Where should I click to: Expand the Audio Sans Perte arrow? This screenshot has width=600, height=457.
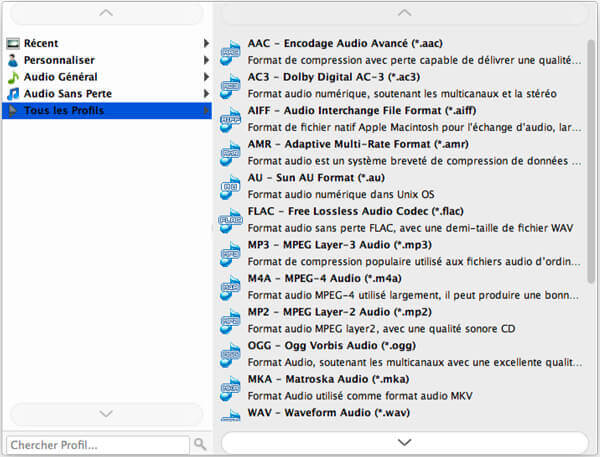pyautogui.click(x=206, y=94)
